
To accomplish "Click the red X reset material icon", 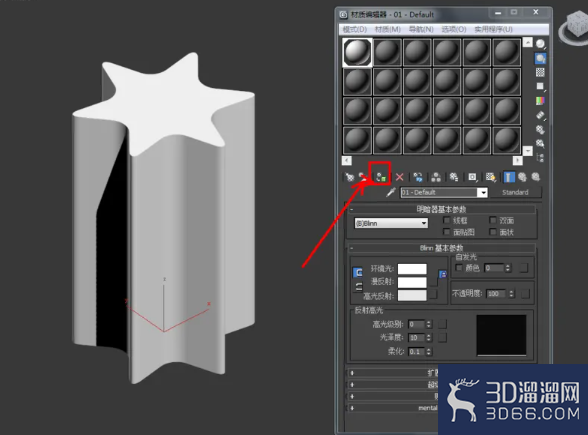I will point(399,177).
